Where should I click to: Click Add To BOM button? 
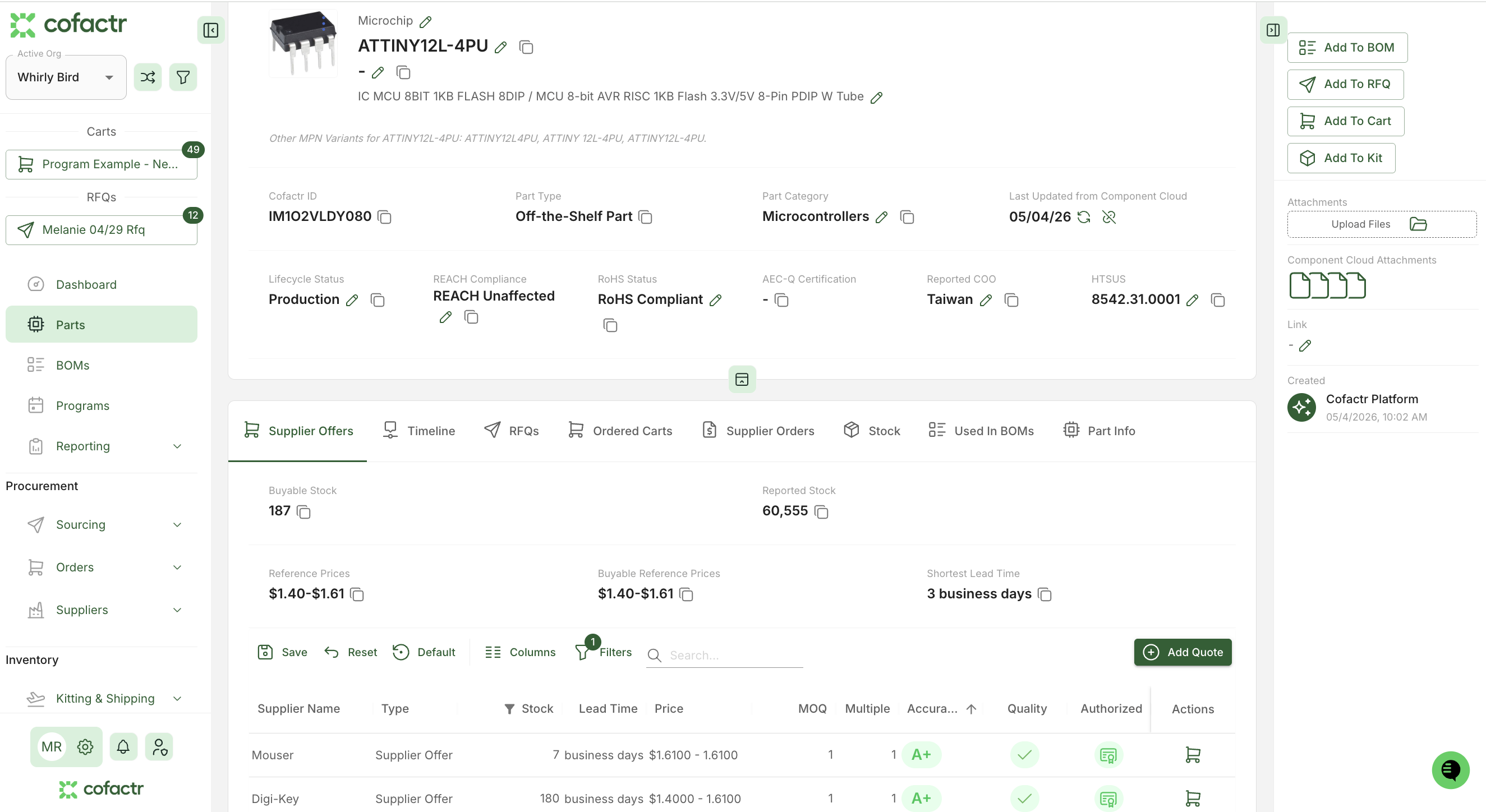1347,47
